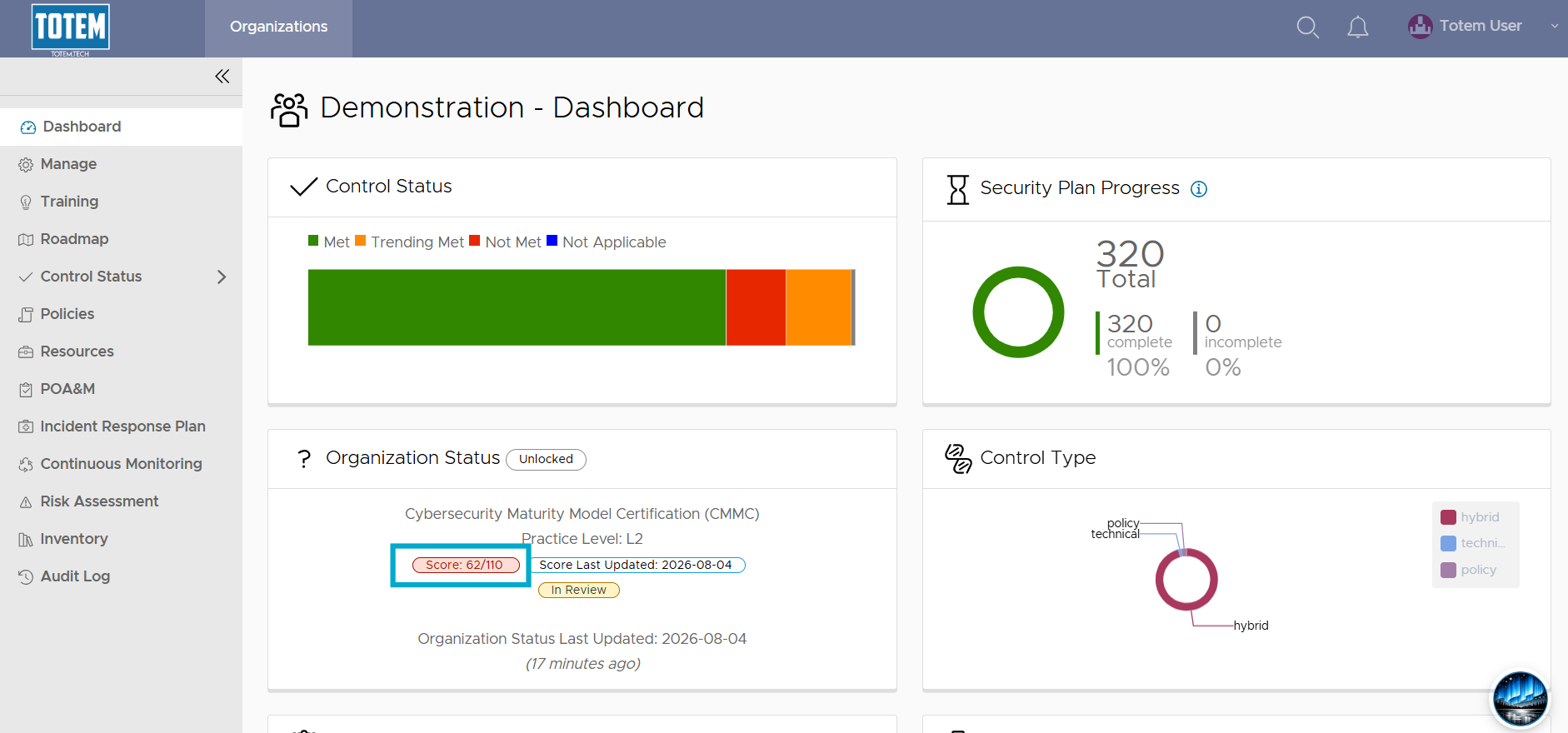
Task: Click the Training lightbulb icon
Action: point(26,202)
